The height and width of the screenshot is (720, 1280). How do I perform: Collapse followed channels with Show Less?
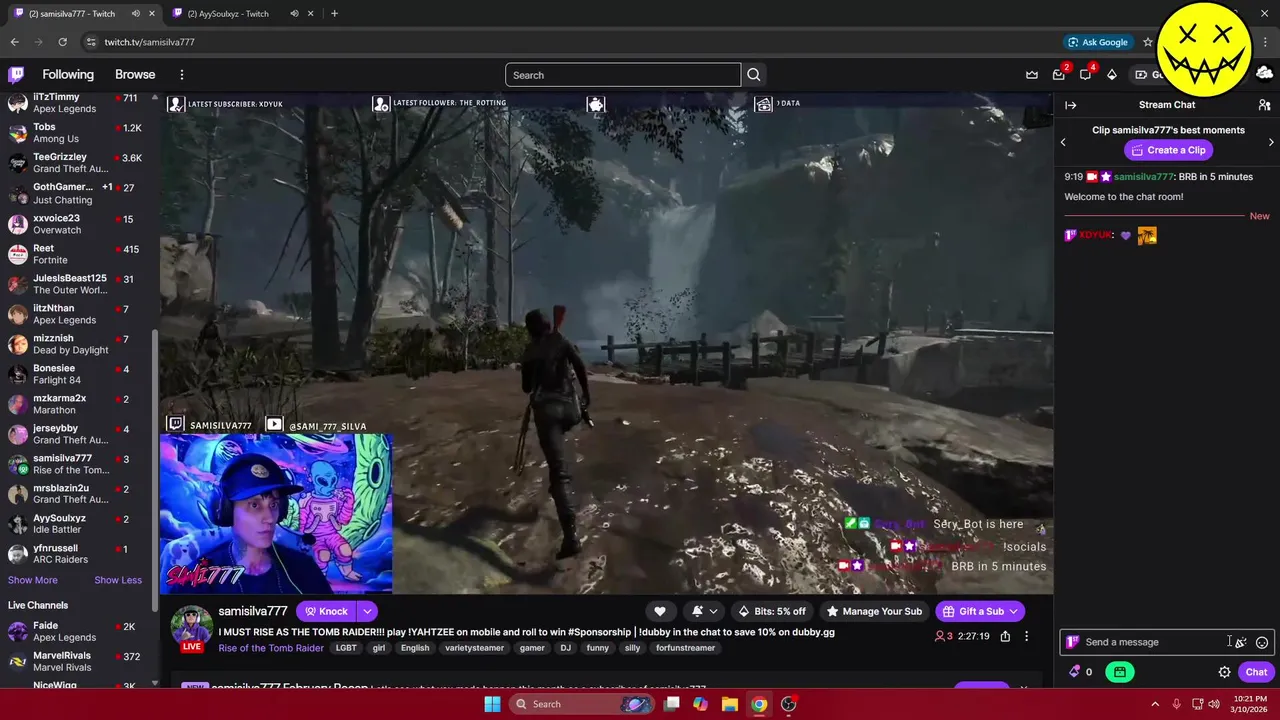[118, 580]
